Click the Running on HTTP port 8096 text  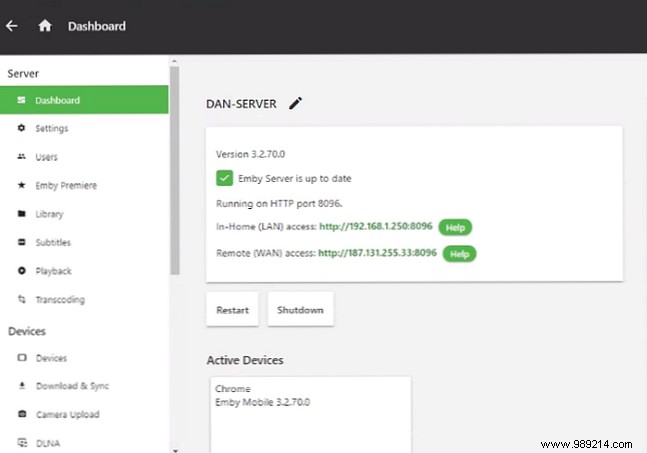click(x=279, y=203)
